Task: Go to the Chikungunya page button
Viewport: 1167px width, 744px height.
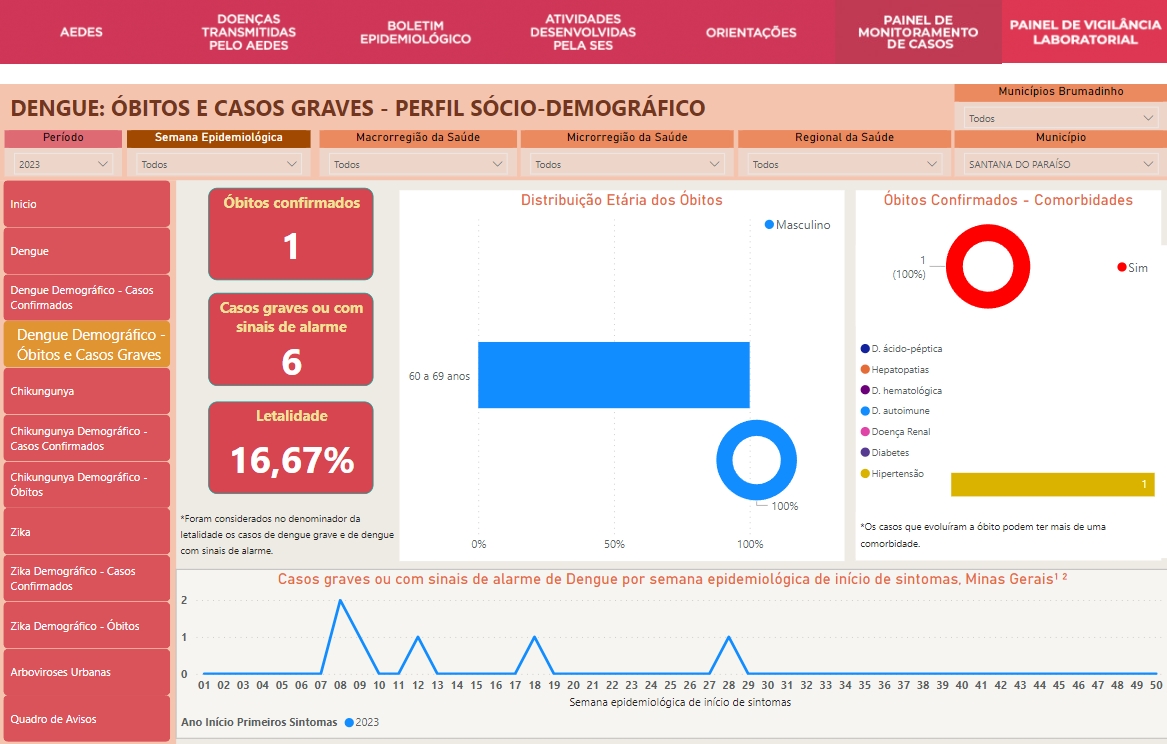Action: (87, 391)
